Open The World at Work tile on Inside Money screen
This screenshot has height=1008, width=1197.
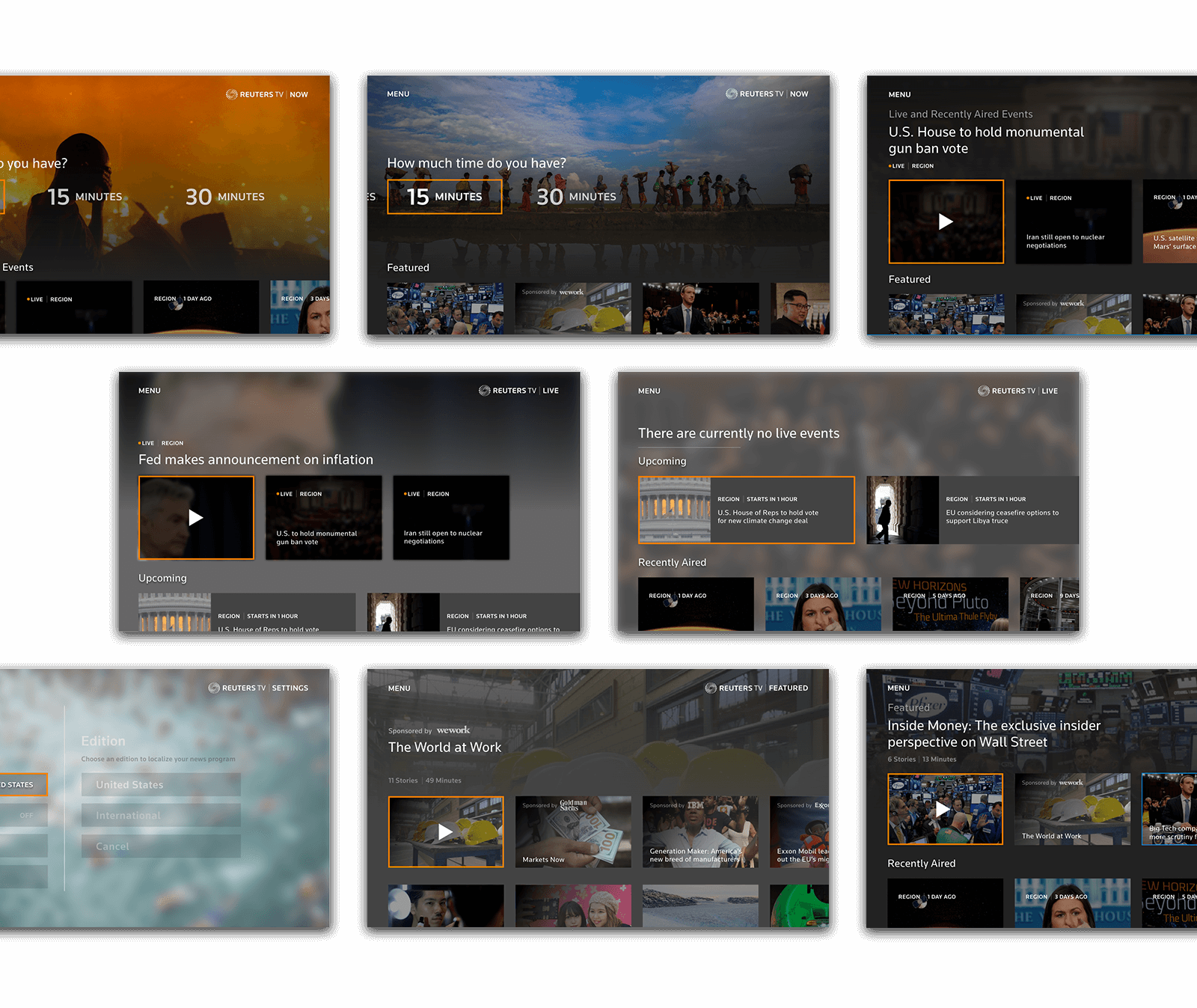coord(1072,809)
